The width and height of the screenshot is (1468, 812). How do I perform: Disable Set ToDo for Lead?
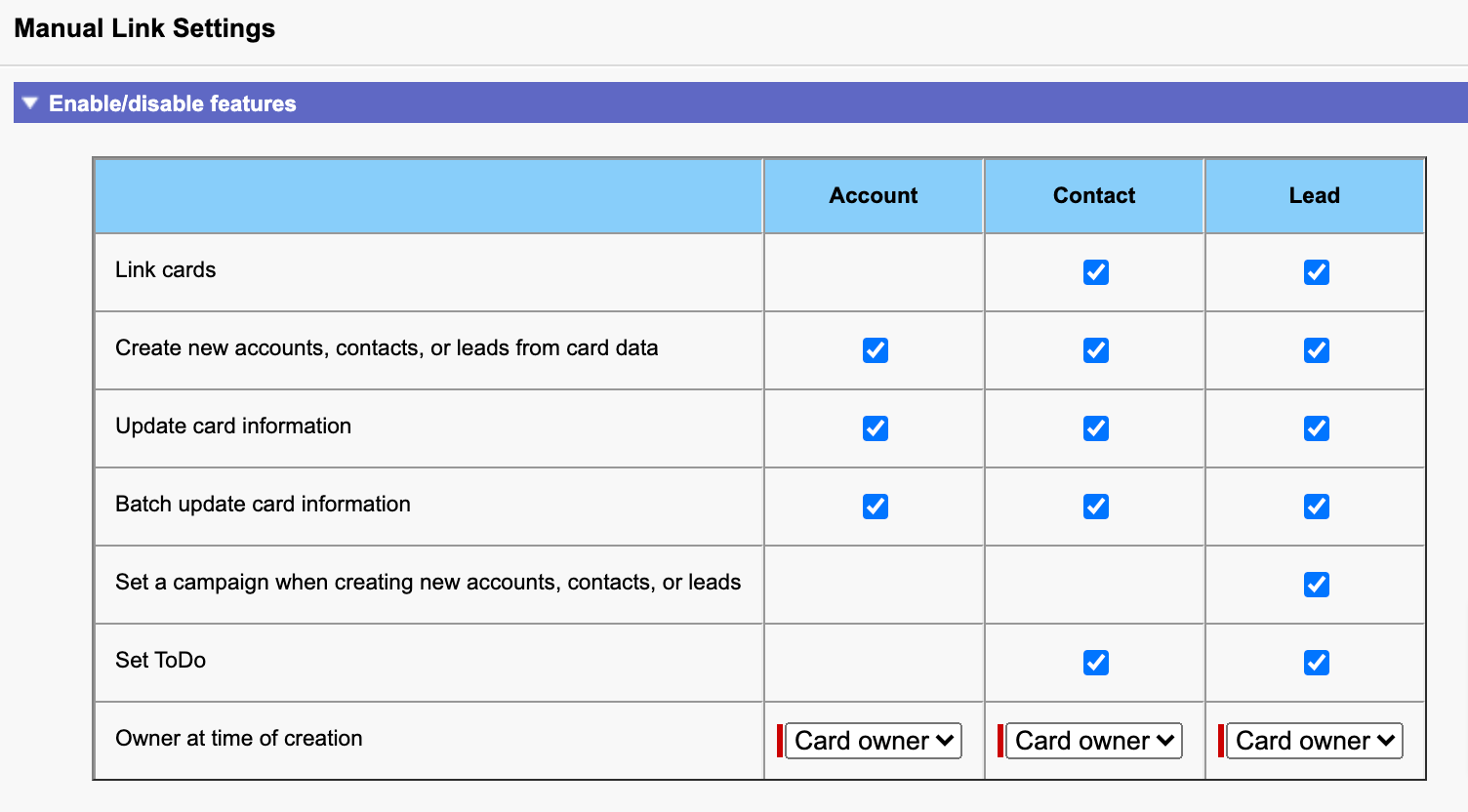click(x=1316, y=663)
